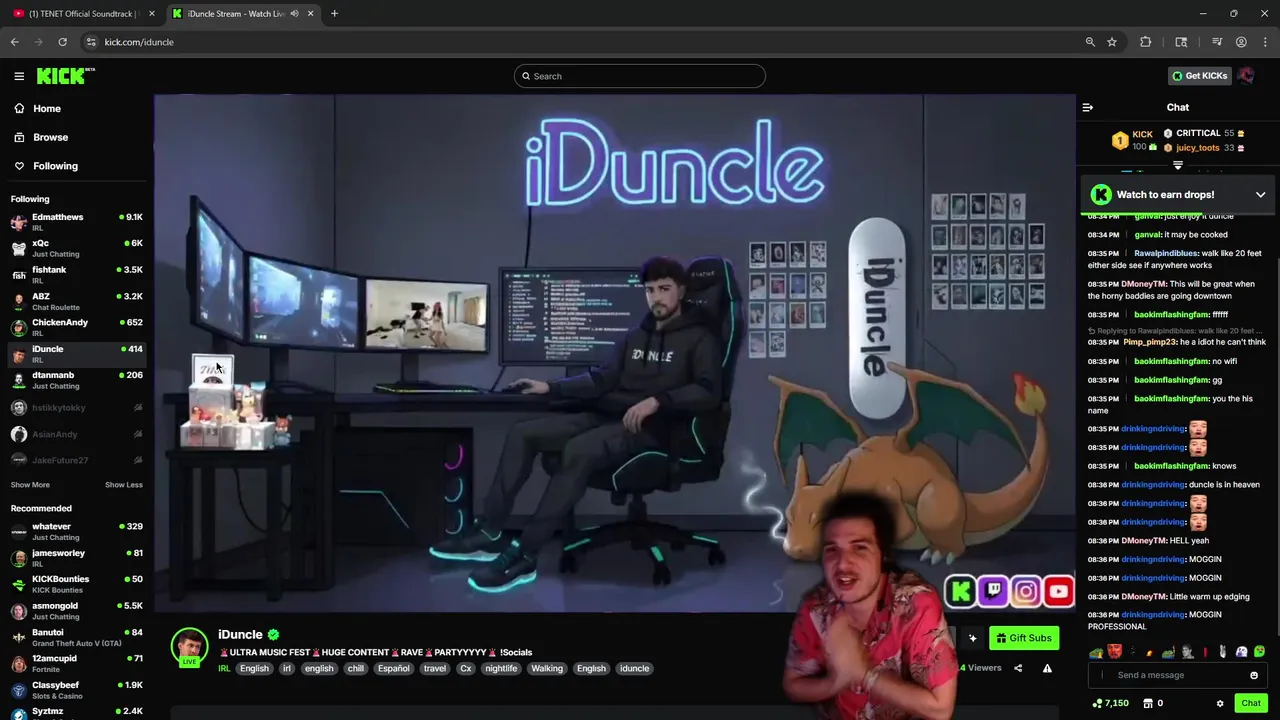Click the KICK logo
This screenshot has width=1280, height=720.
[65, 76]
